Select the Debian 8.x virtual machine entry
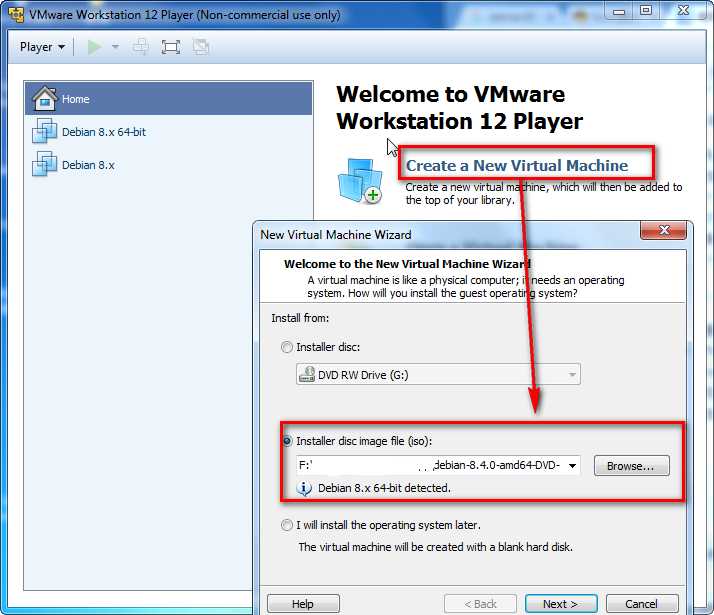This screenshot has width=714, height=615. click(168, 165)
